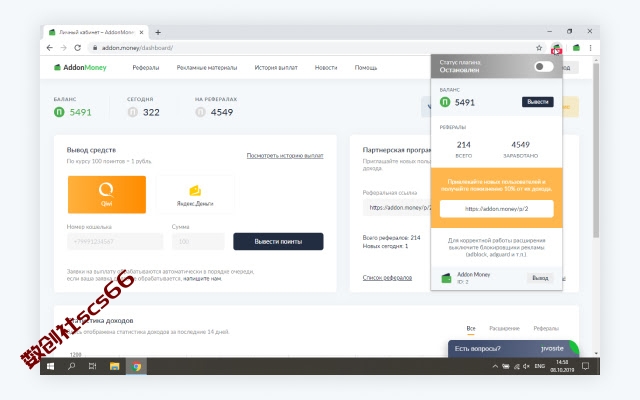Open File Explorer from taskbar
This screenshot has height=400, width=640.
click(114, 366)
